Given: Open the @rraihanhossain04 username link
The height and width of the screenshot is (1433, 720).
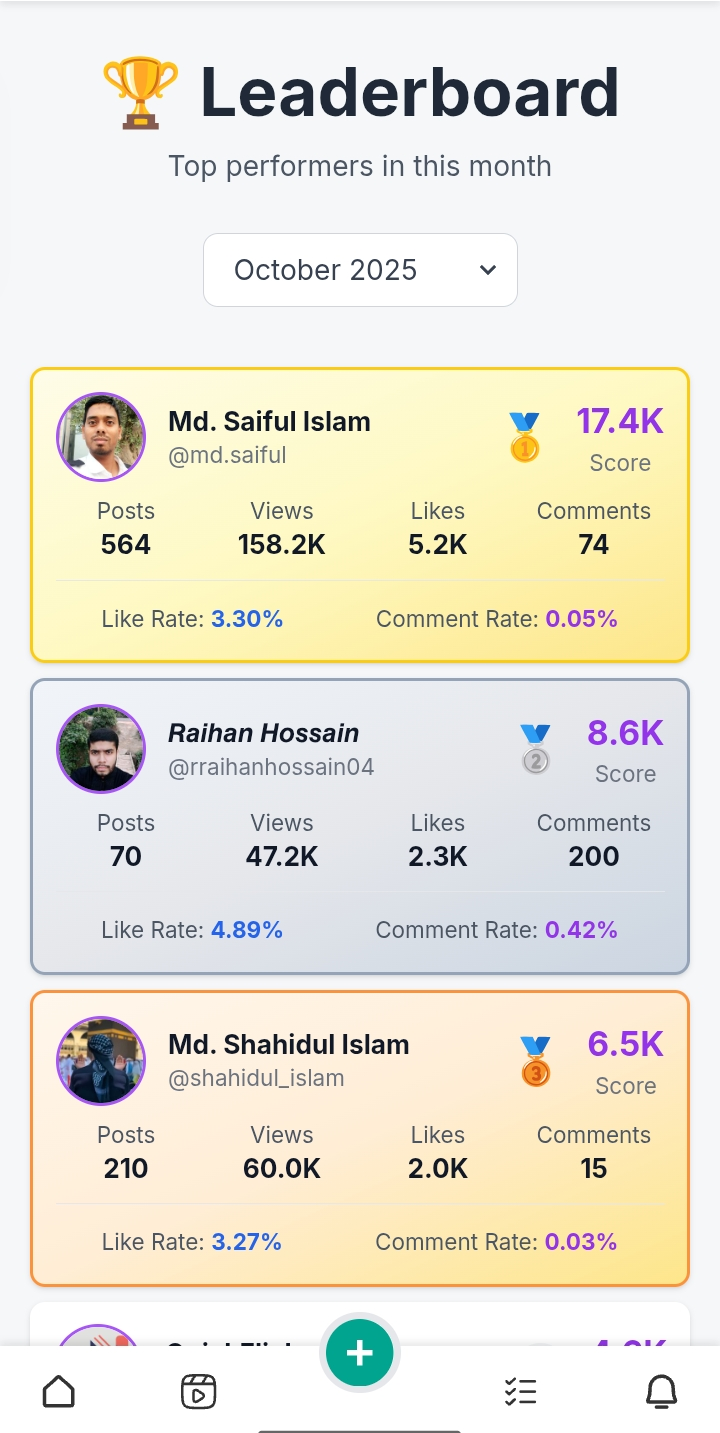Looking at the screenshot, I should tap(271, 767).
